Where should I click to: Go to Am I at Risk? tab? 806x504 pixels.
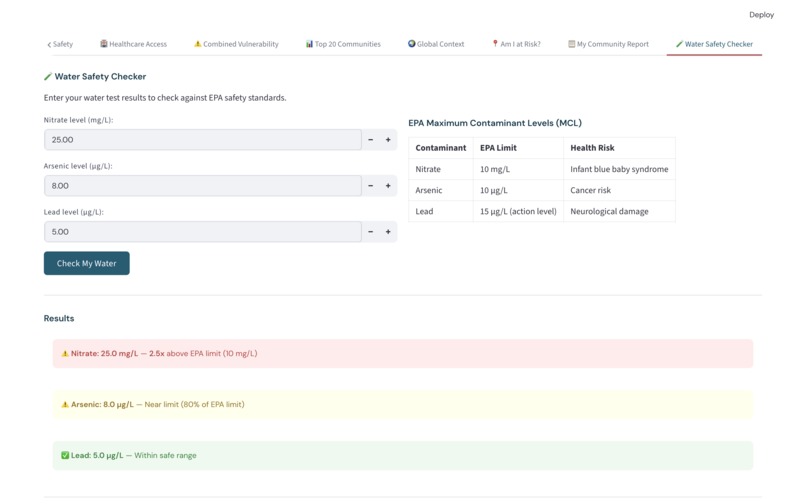click(516, 44)
